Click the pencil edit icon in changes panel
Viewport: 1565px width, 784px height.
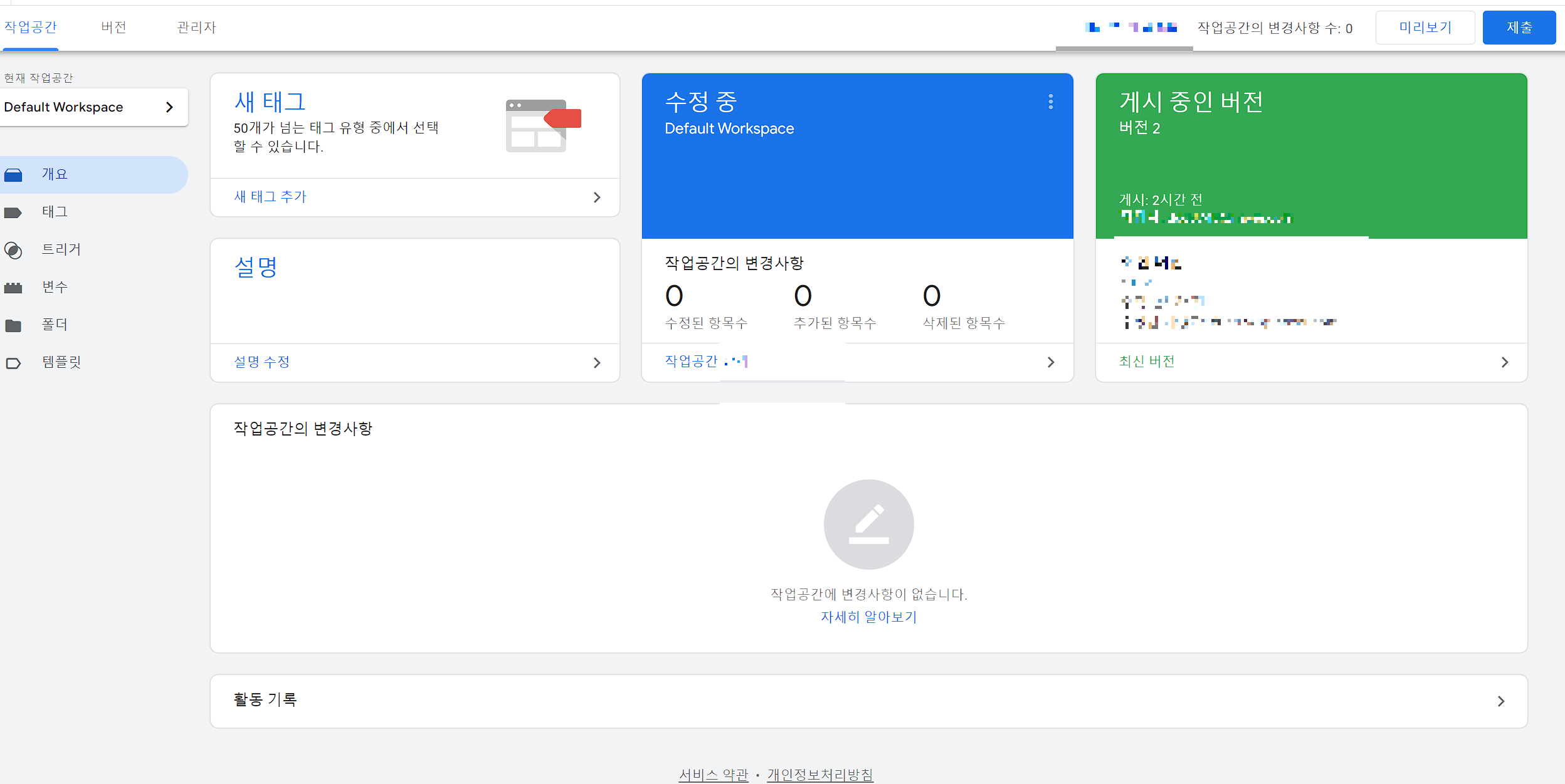(868, 524)
